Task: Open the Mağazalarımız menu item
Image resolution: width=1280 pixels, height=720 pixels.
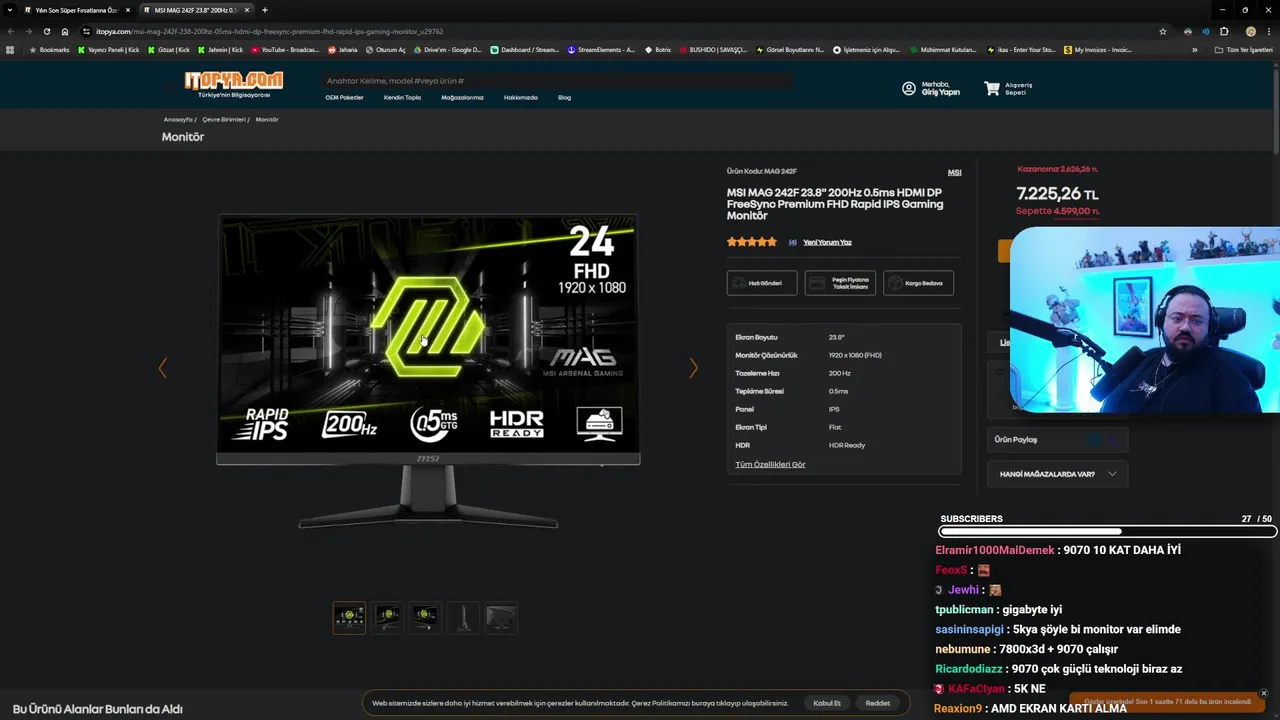Action: click(462, 98)
